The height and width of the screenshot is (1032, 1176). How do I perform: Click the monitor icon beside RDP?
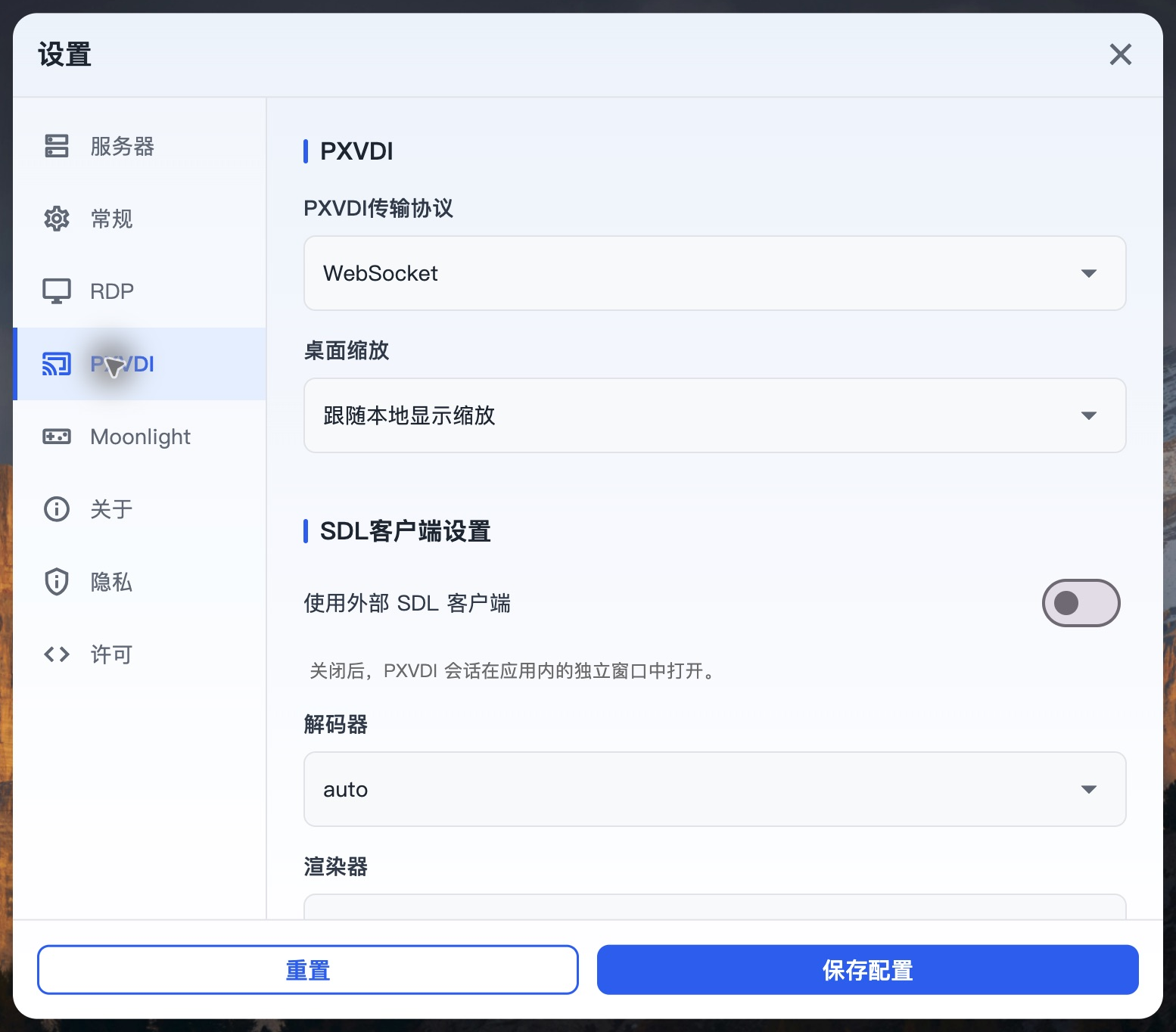pos(57,291)
